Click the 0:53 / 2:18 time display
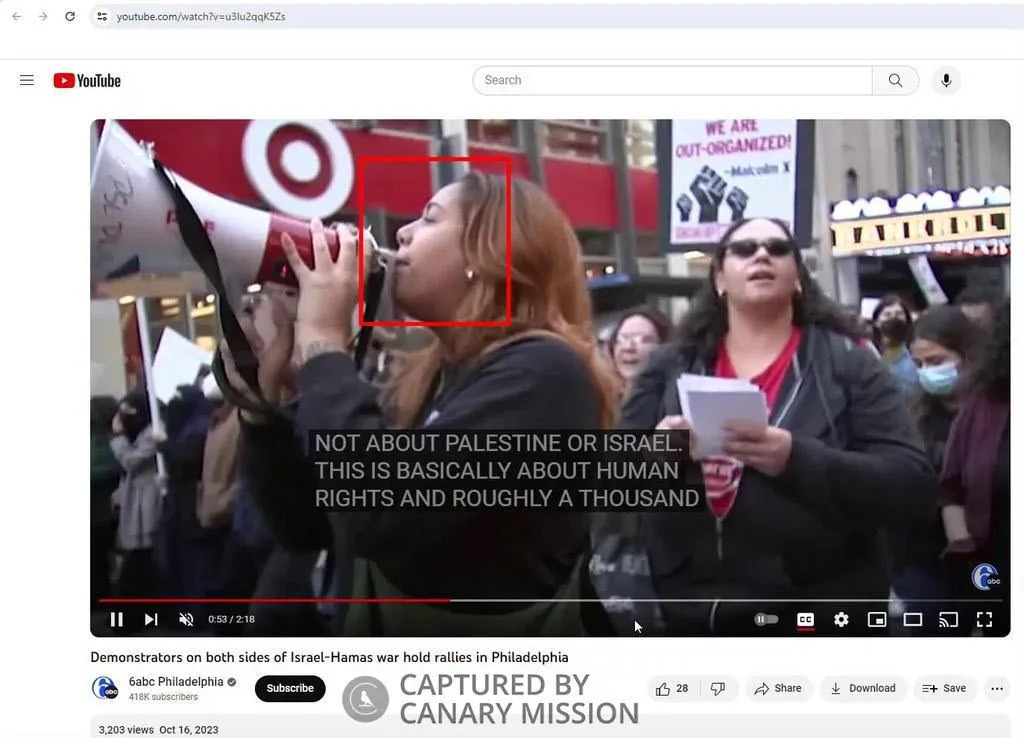This screenshot has height=738, width=1024. coord(231,619)
